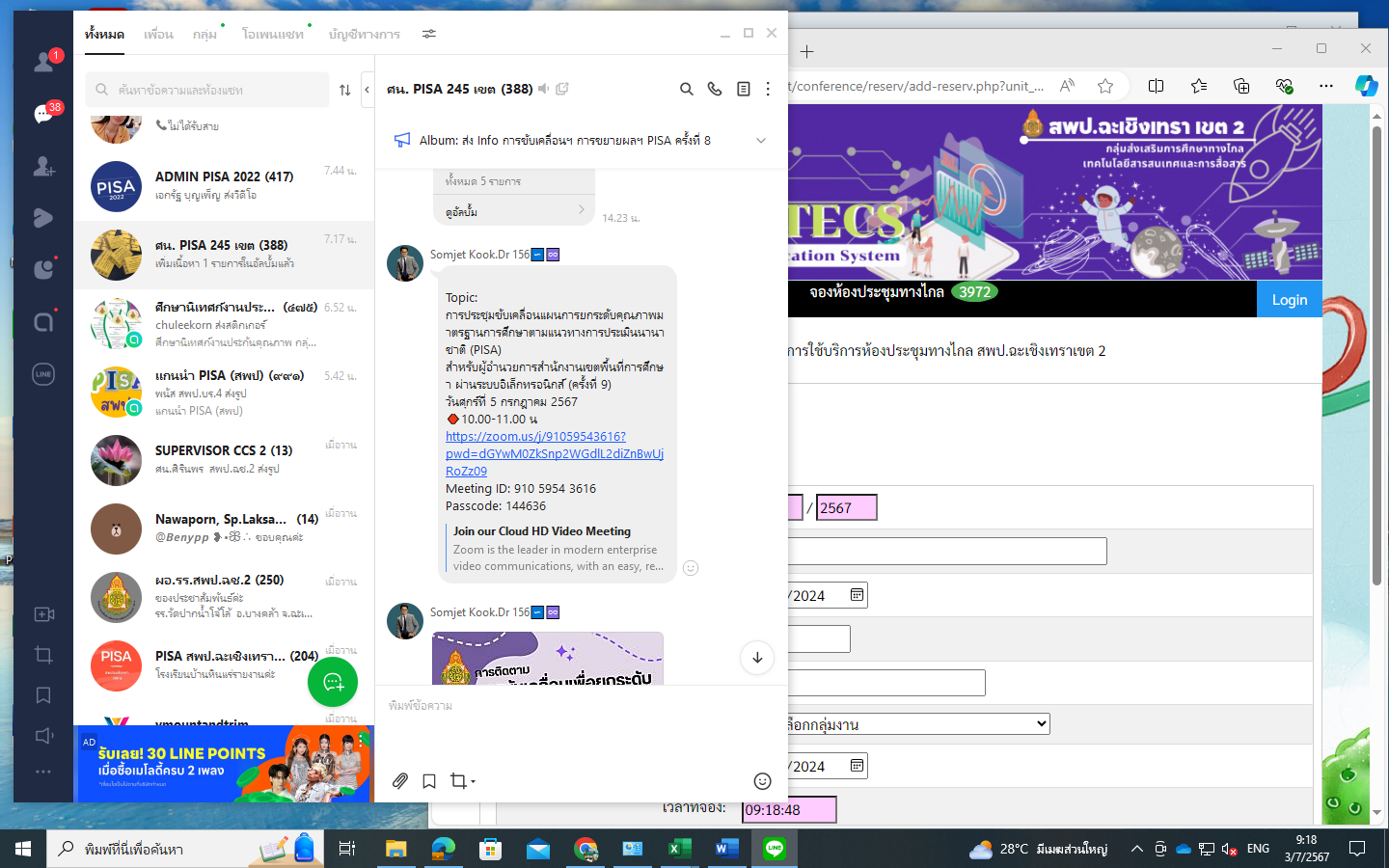Open the album via ดูอัลบั้ม

pyautogui.click(x=514, y=211)
